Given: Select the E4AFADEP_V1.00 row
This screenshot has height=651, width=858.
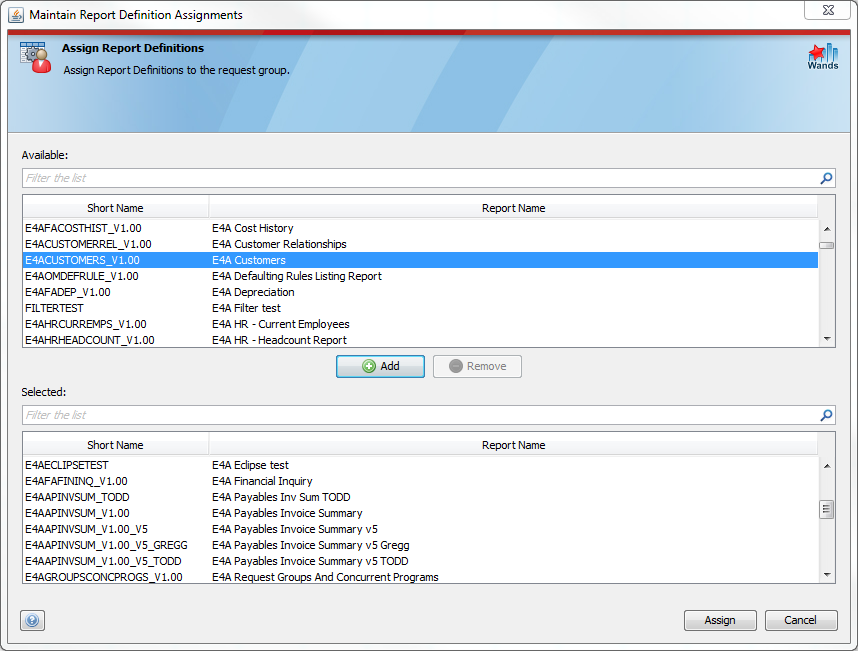Looking at the screenshot, I should (420, 292).
